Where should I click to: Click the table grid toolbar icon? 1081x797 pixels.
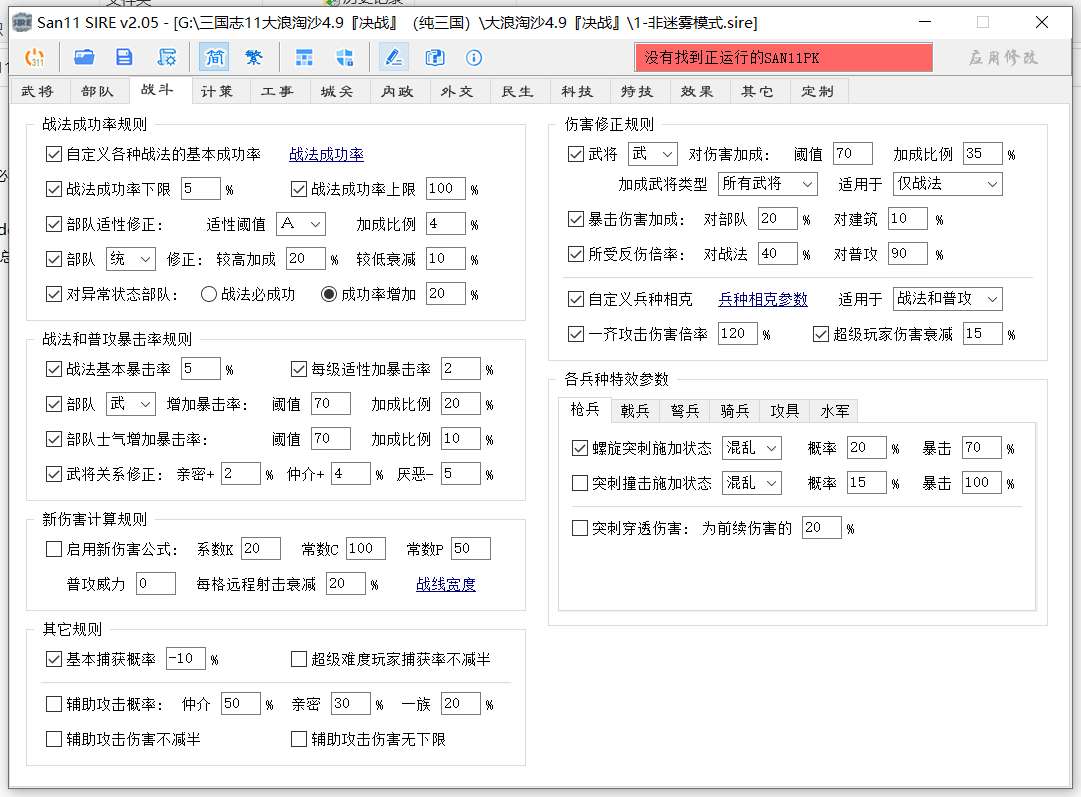point(304,57)
